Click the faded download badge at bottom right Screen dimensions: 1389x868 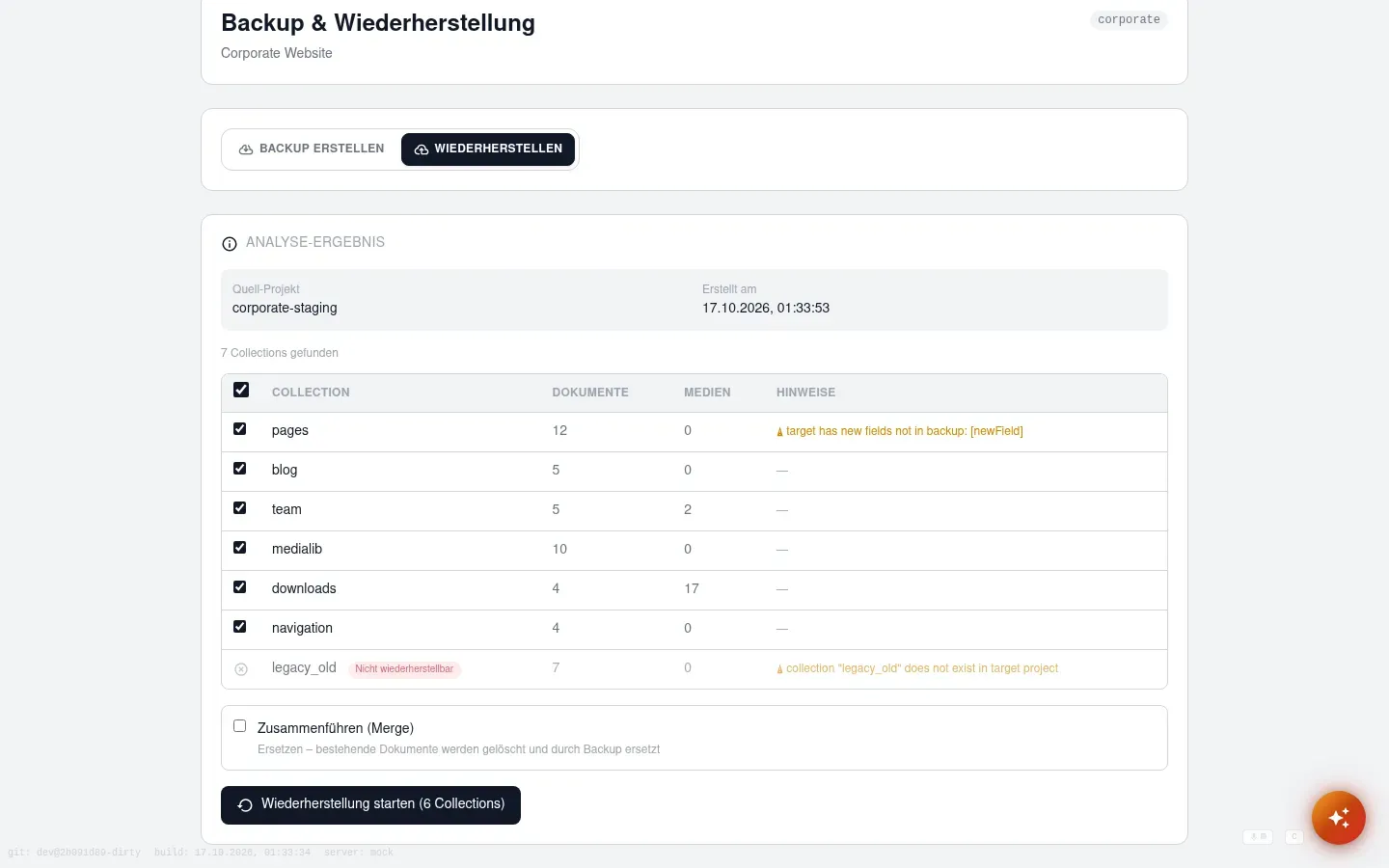click(x=1258, y=837)
